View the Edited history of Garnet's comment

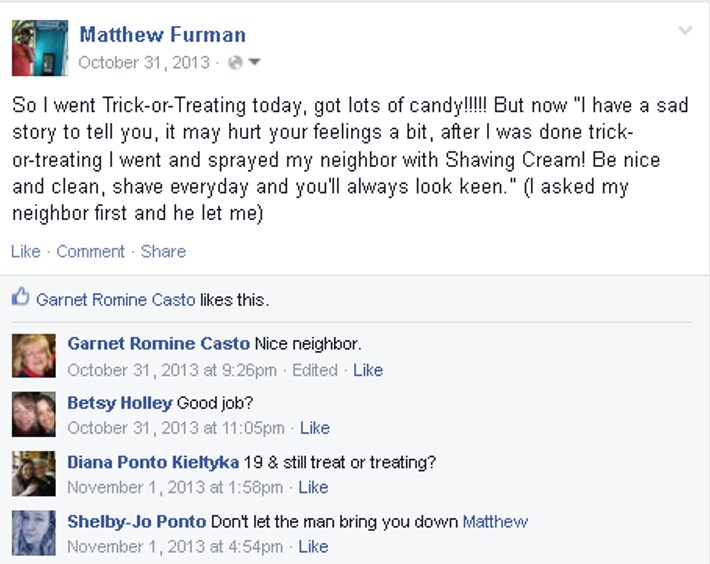click(315, 370)
